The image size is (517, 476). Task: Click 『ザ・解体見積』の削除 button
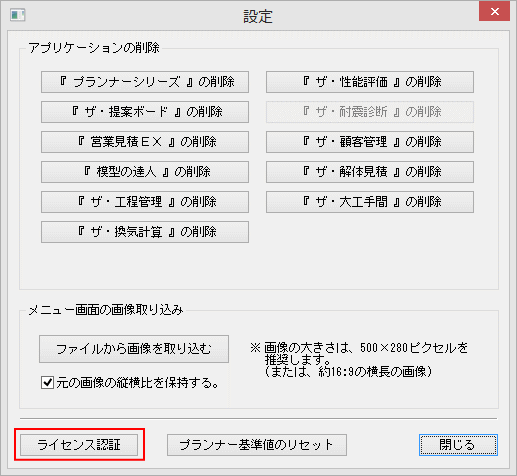pyautogui.click(x=370, y=172)
